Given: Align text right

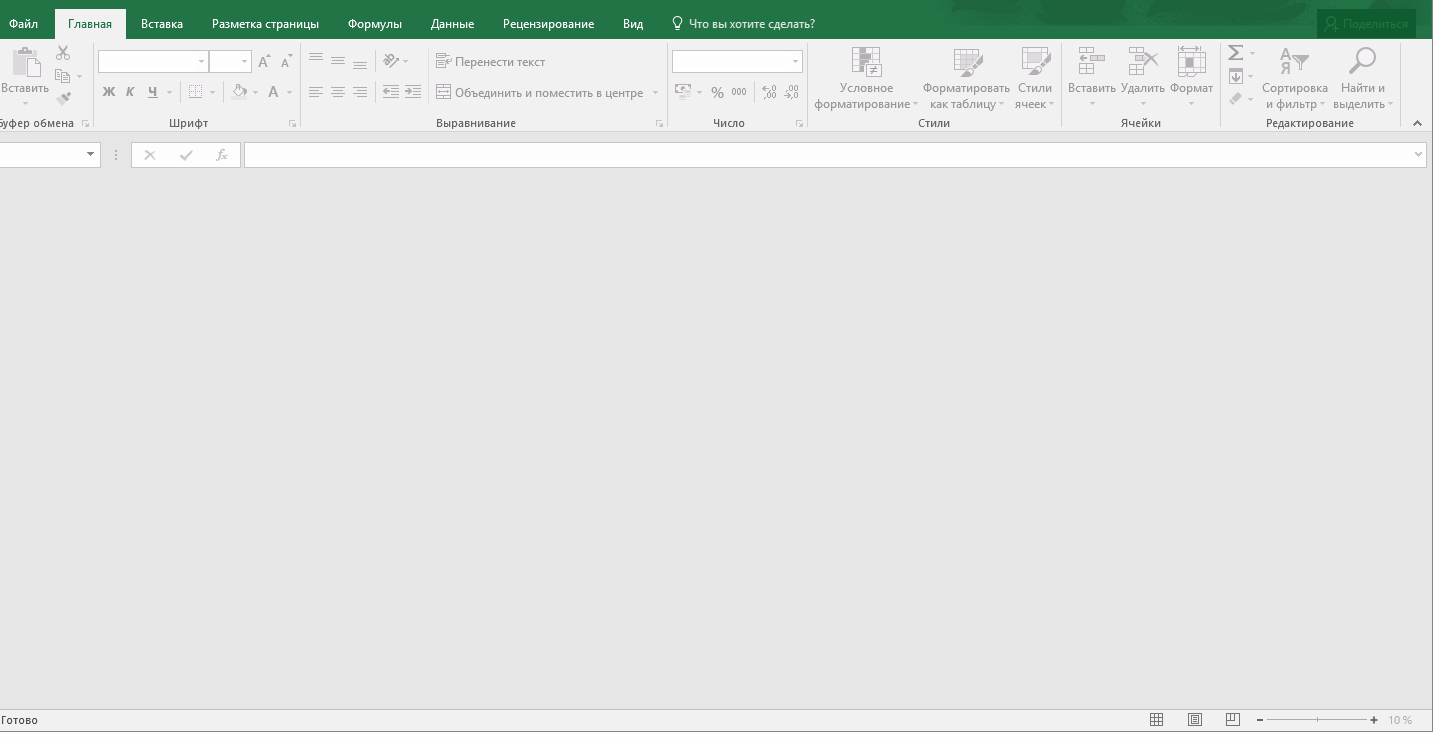Looking at the screenshot, I should (x=360, y=92).
